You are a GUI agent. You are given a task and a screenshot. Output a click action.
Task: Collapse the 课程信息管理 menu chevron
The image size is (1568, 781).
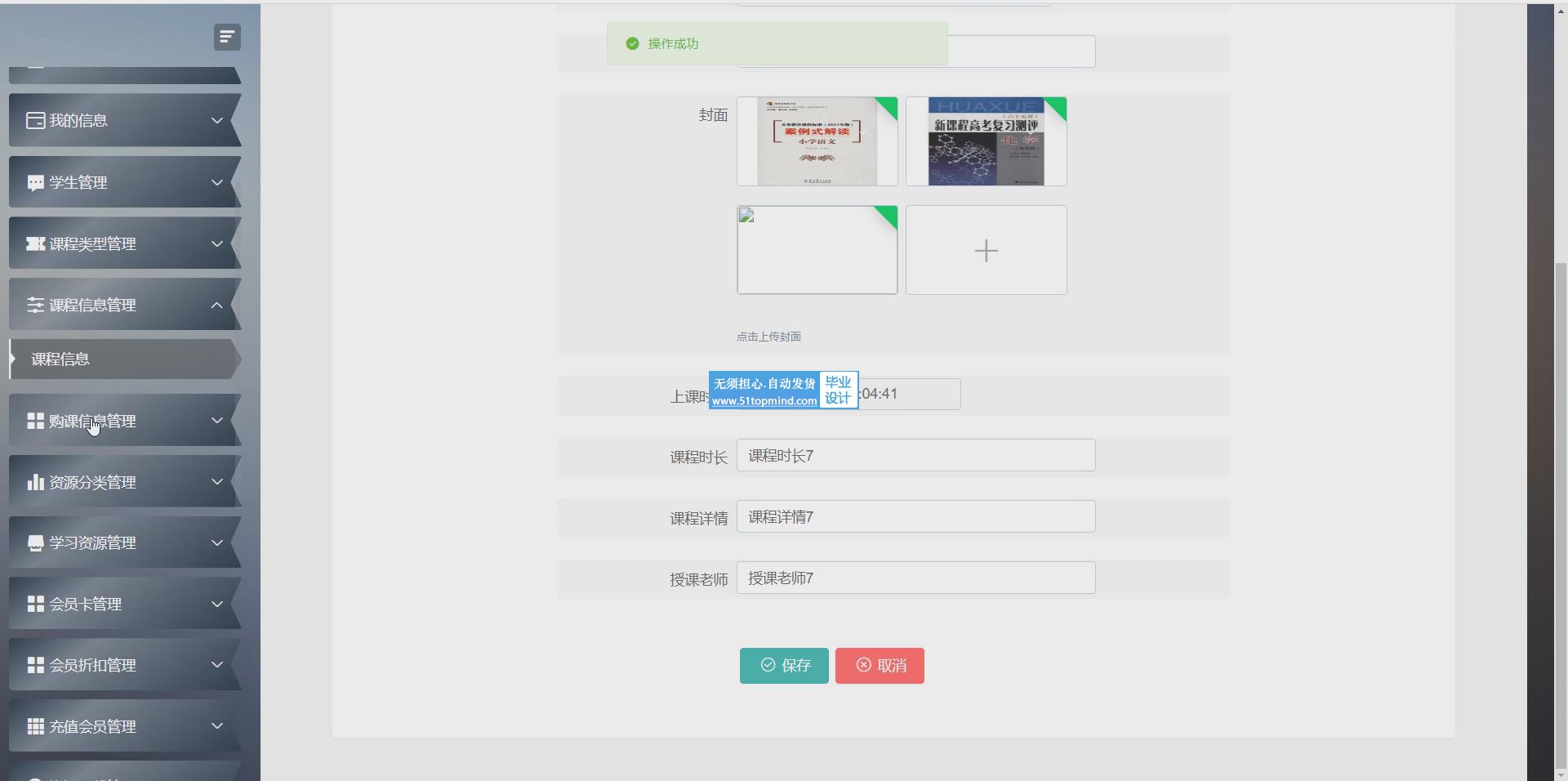pyautogui.click(x=217, y=305)
